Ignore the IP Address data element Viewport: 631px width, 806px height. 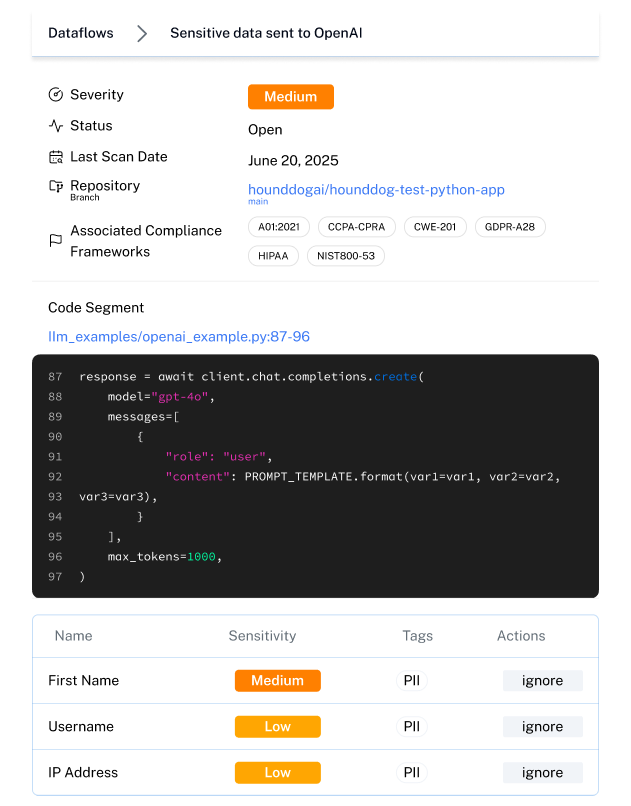point(542,773)
